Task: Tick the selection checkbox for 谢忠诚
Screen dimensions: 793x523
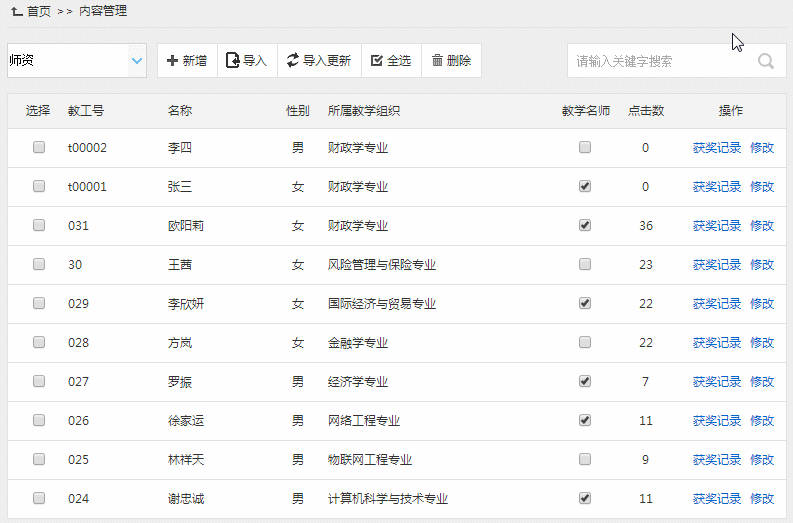Action: tap(39, 498)
